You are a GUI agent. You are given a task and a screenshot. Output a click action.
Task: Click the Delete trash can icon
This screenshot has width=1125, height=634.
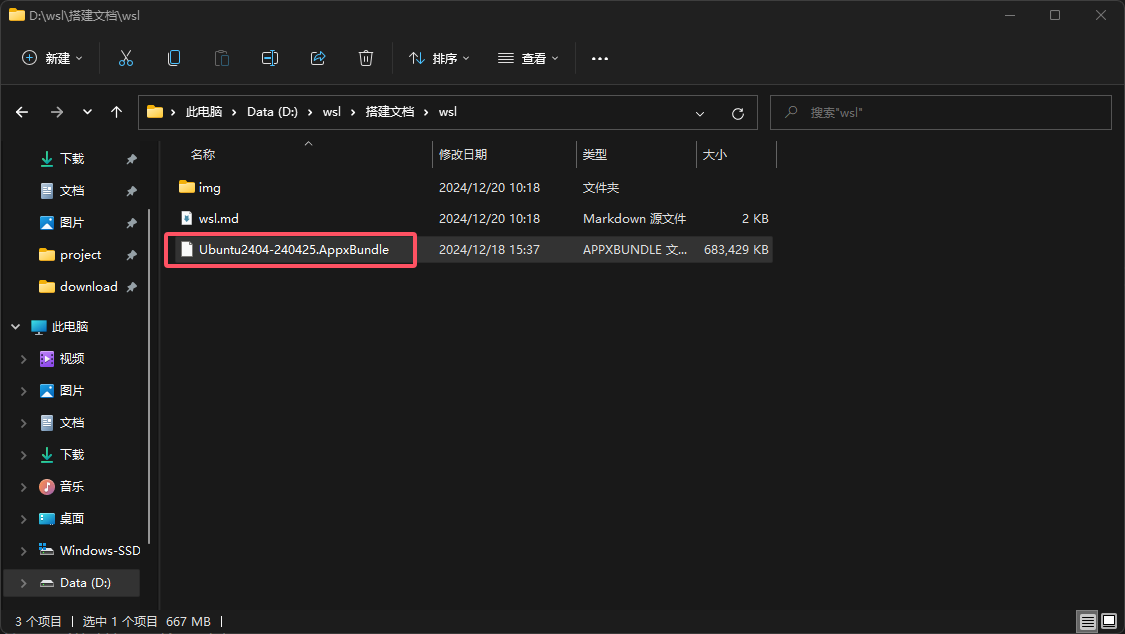[x=366, y=58]
